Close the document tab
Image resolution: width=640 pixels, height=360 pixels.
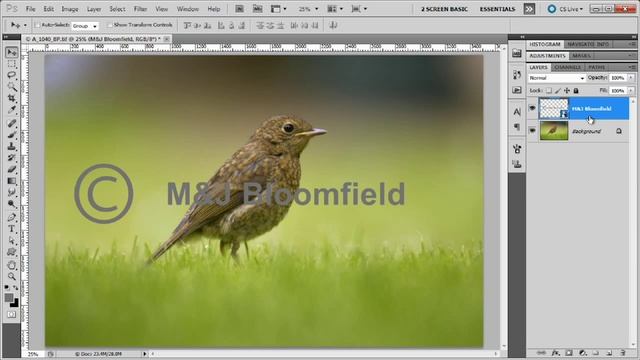coord(167,39)
